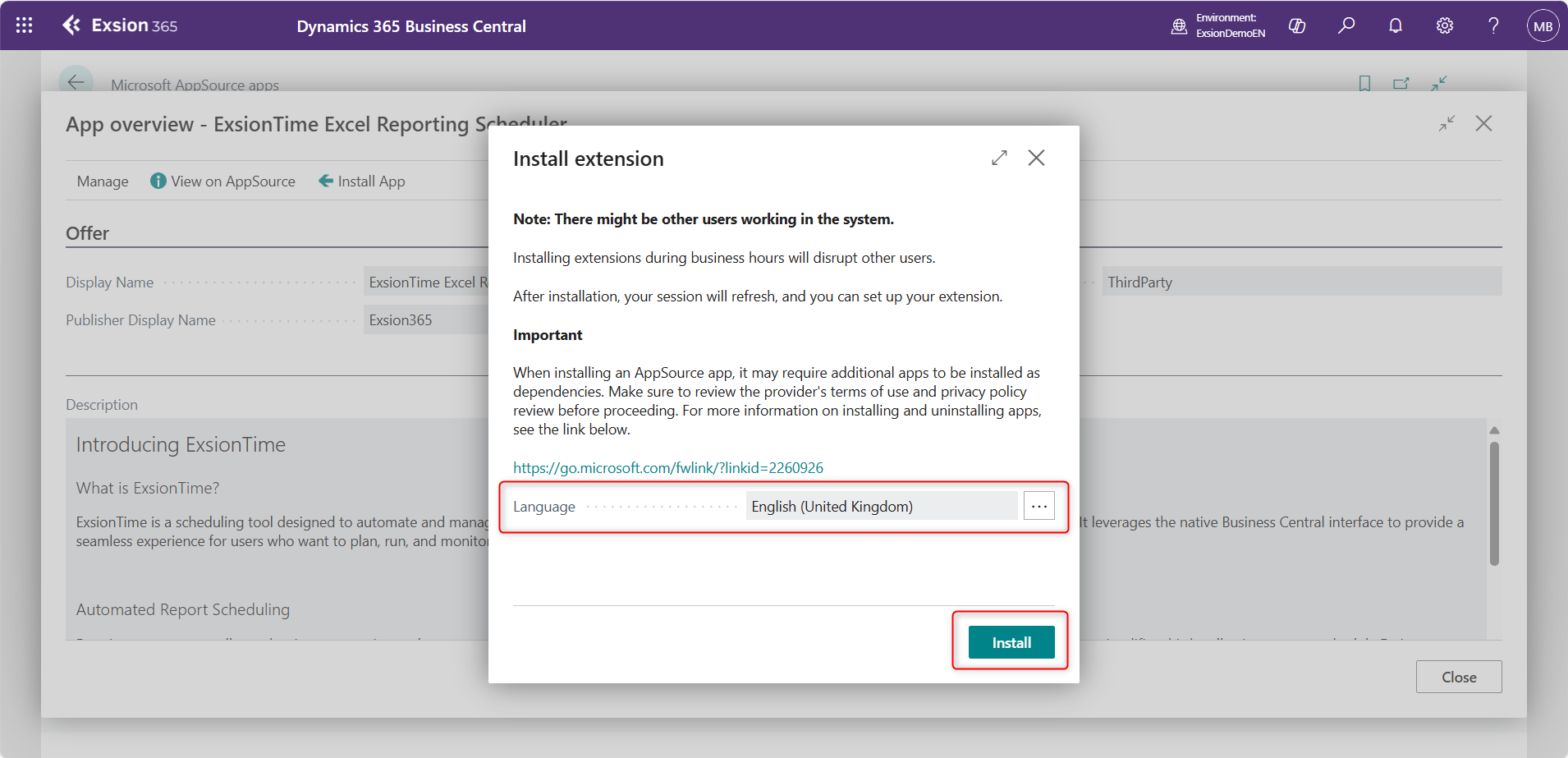
Task: Click the Publisher Display Name field Exsion365
Action: coord(426,319)
